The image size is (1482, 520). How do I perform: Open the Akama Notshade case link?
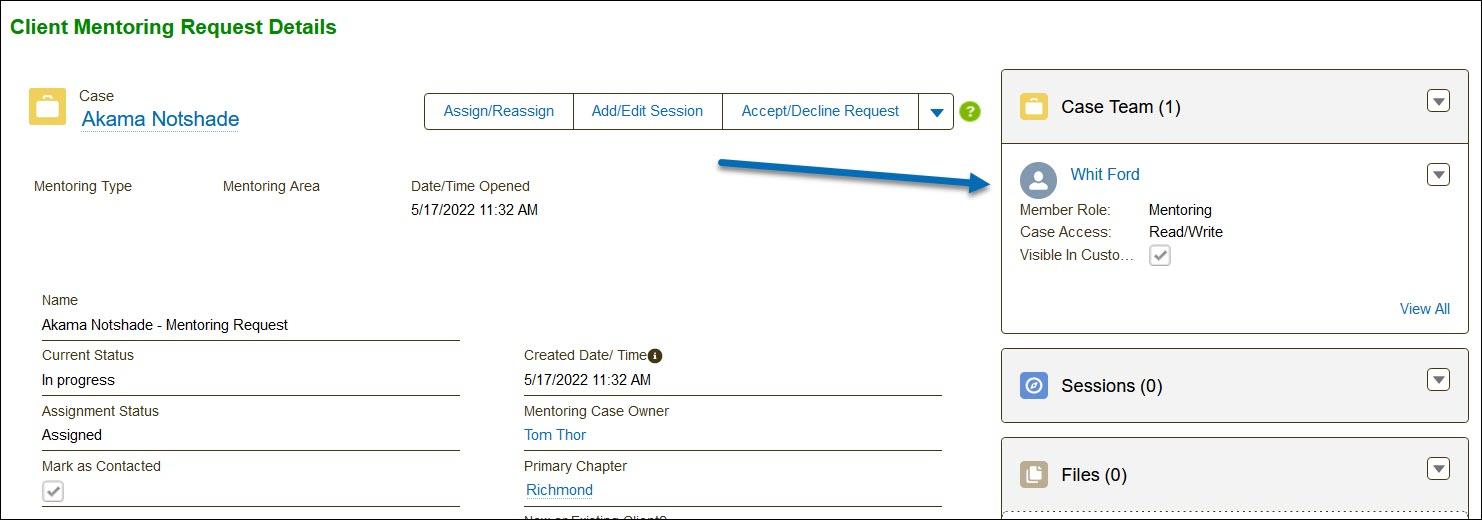pos(160,119)
